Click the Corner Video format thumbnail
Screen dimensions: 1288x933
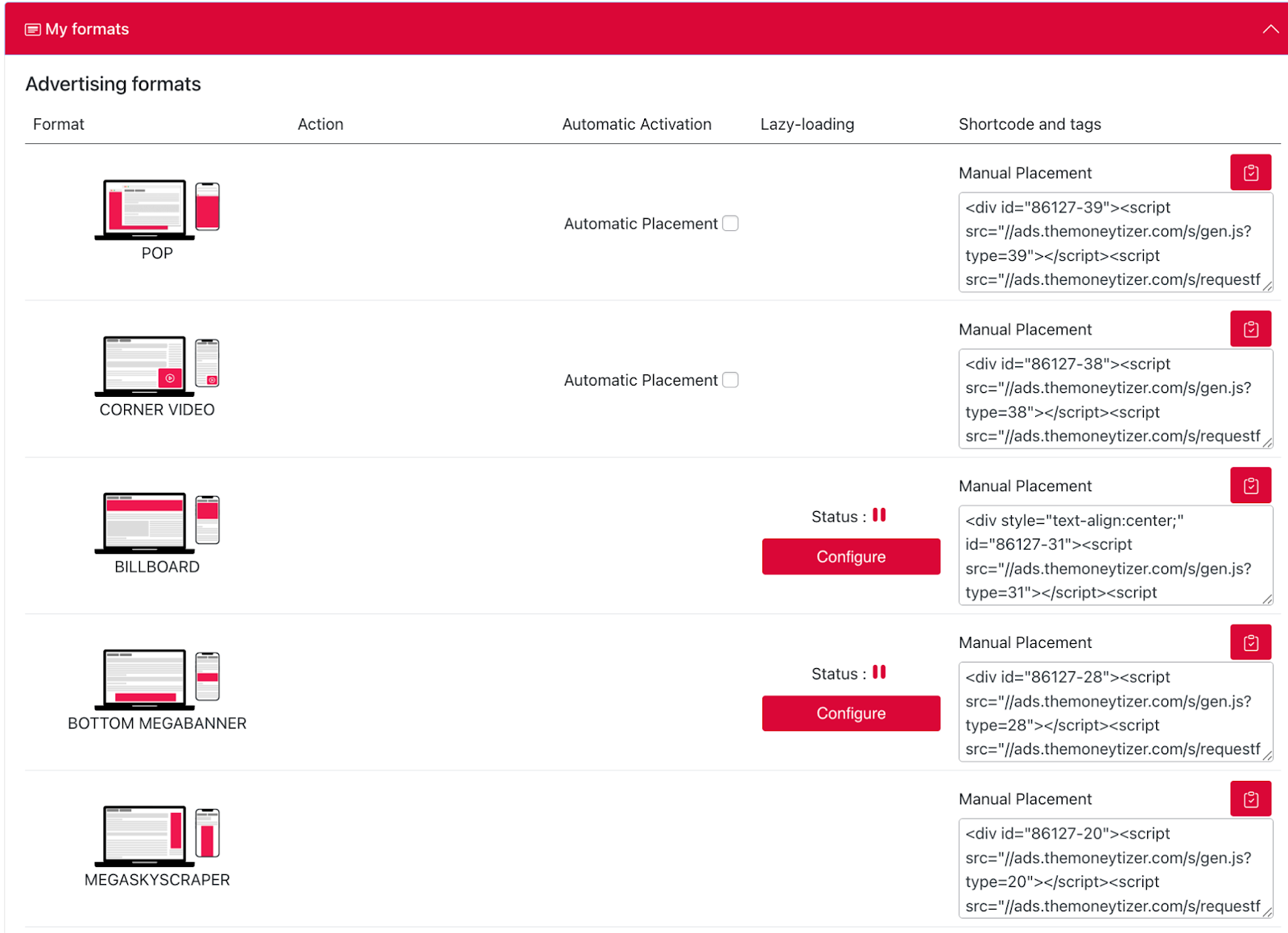[157, 366]
